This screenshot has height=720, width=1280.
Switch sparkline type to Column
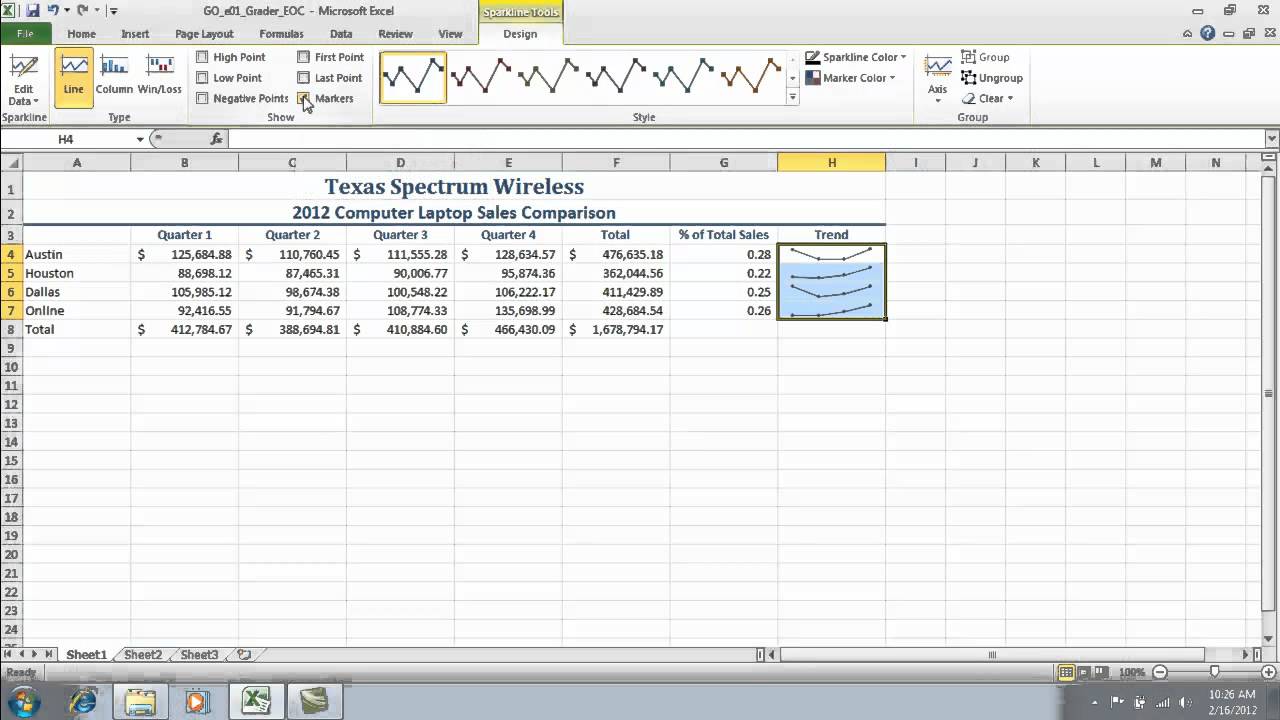pyautogui.click(x=114, y=76)
